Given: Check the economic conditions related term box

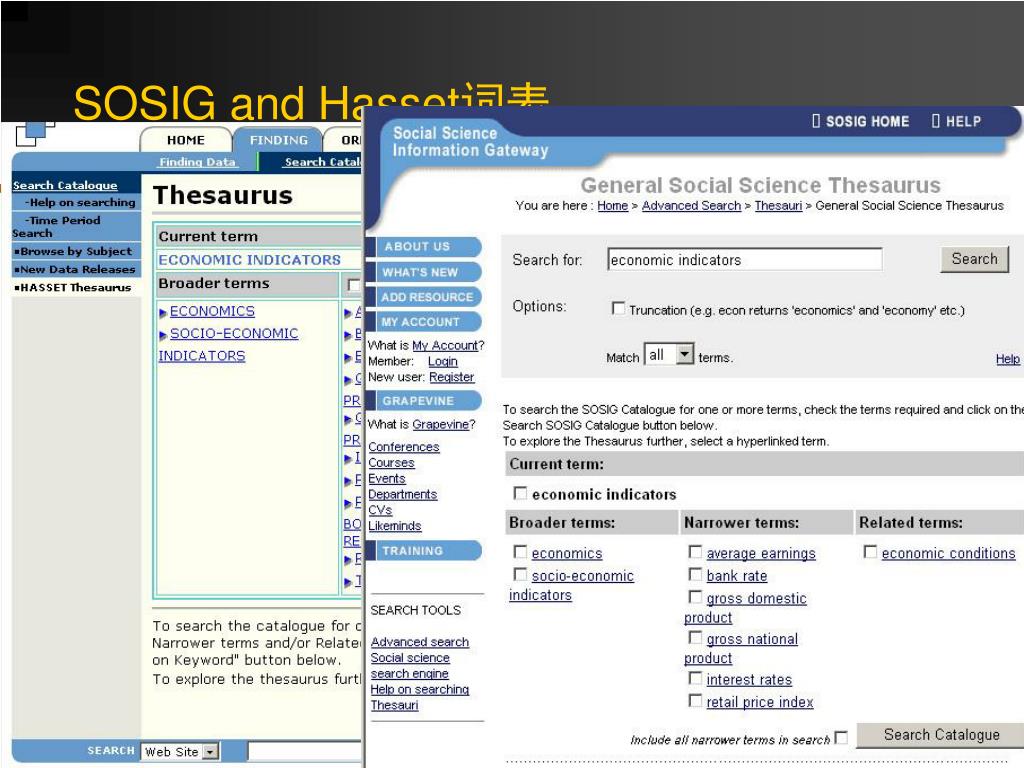Looking at the screenshot, I should point(871,552).
